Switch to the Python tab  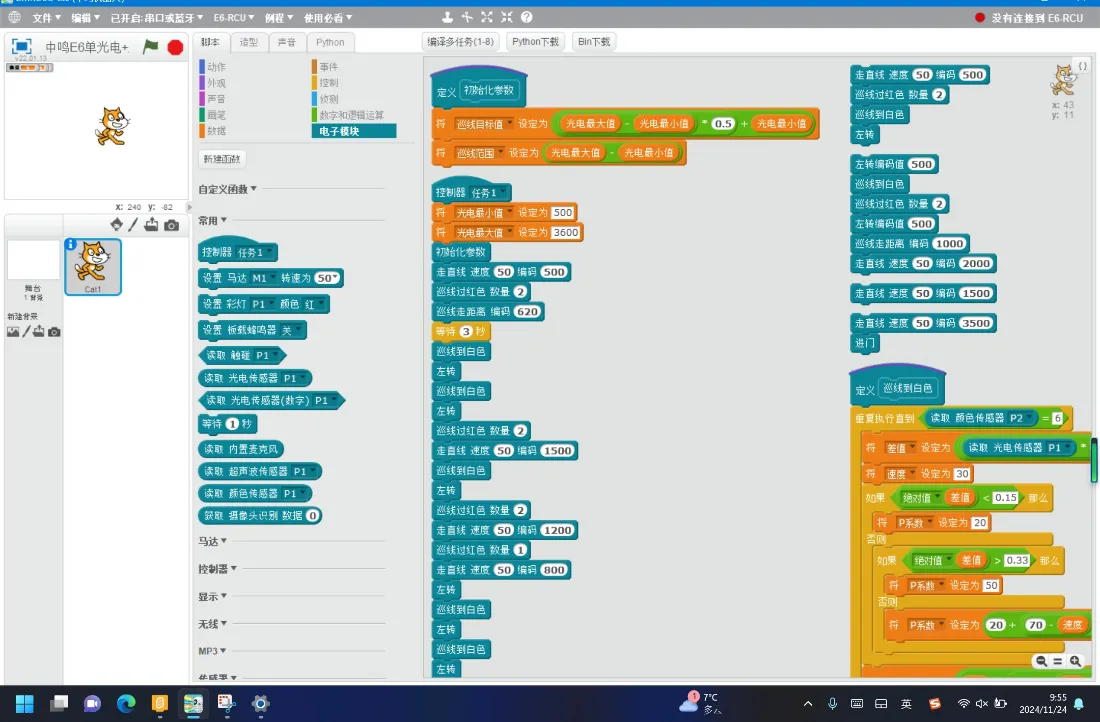point(330,42)
